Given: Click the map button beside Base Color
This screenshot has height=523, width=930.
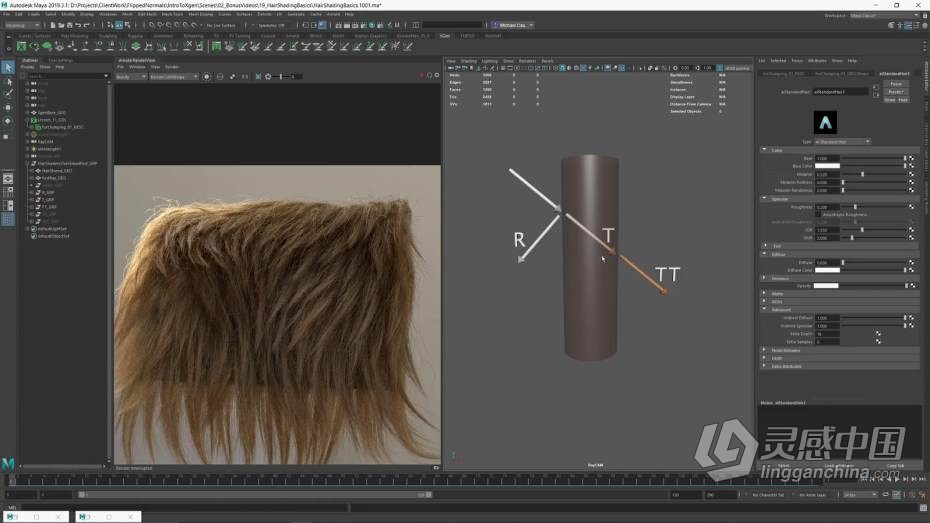Looking at the screenshot, I should (x=912, y=166).
